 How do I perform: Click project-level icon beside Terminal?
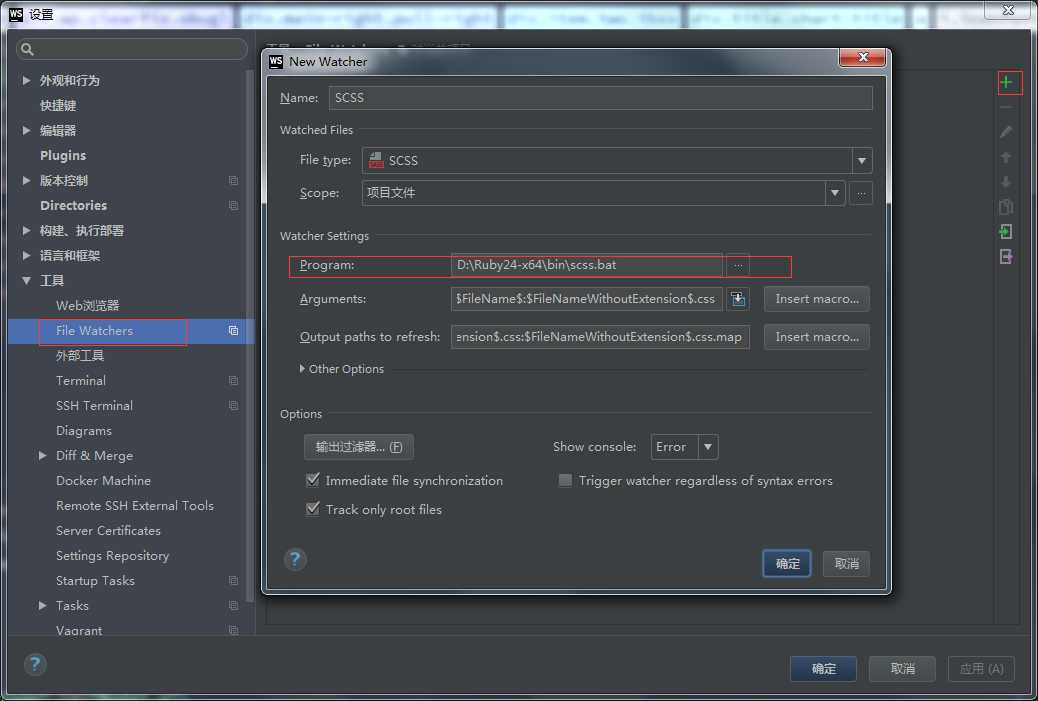point(233,381)
